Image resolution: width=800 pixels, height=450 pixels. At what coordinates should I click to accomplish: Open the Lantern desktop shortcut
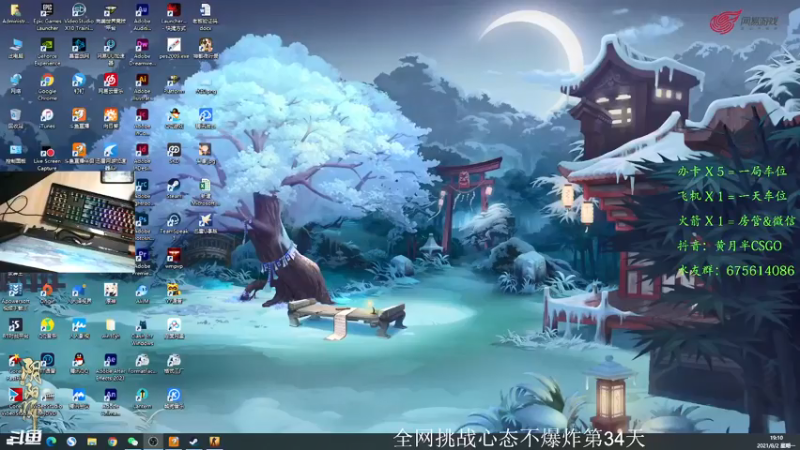pos(142,398)
